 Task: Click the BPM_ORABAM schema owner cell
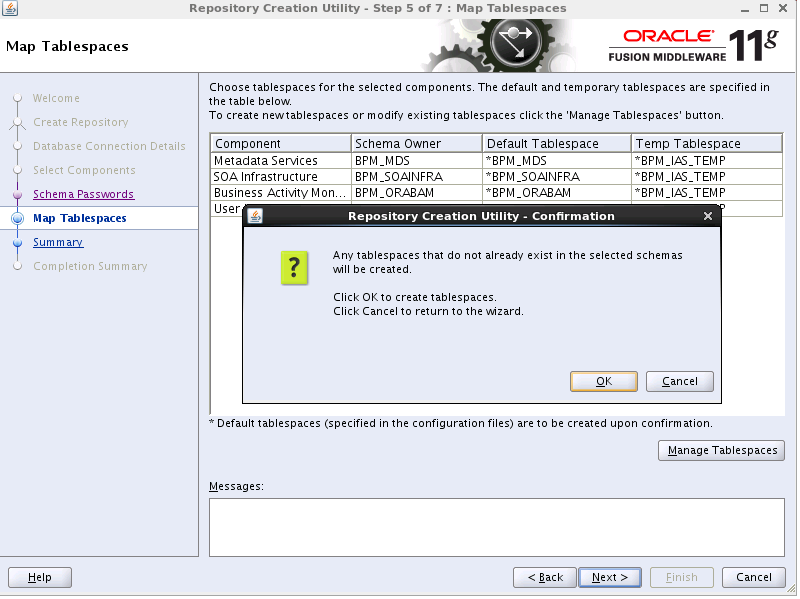coord(417,193)
